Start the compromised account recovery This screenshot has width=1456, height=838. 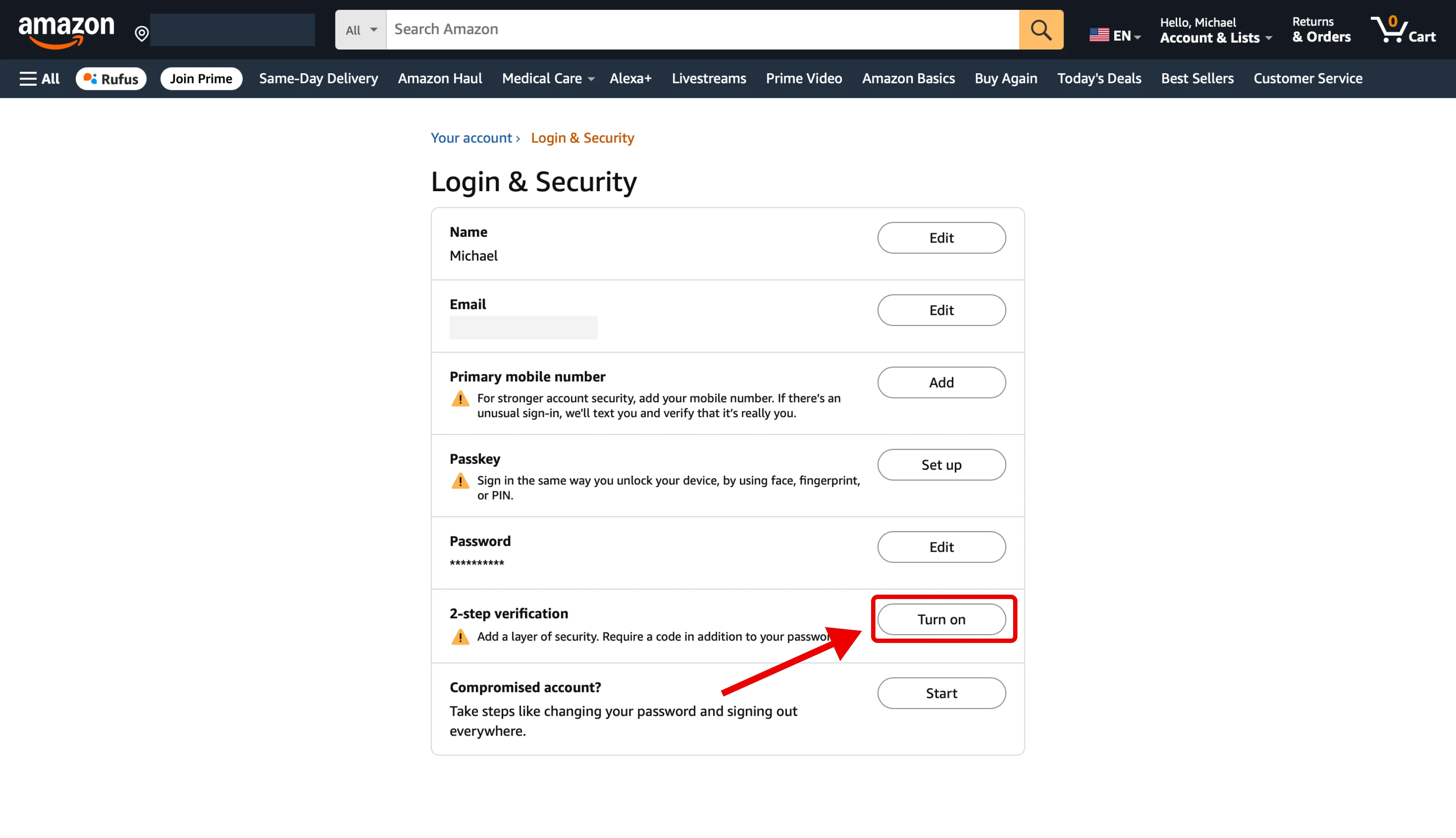pos(941,693)
